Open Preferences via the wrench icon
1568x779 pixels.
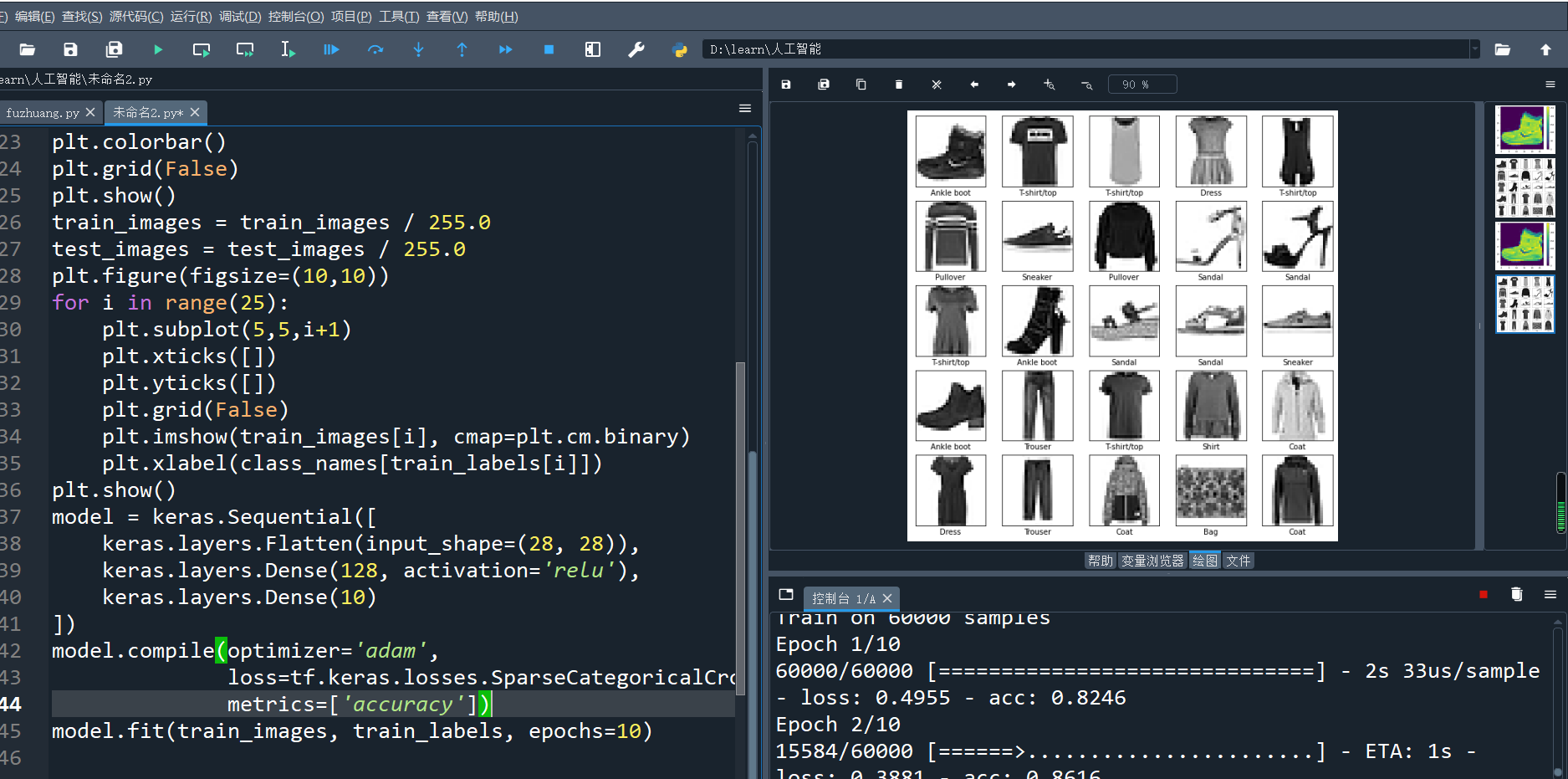pos(636,50)
